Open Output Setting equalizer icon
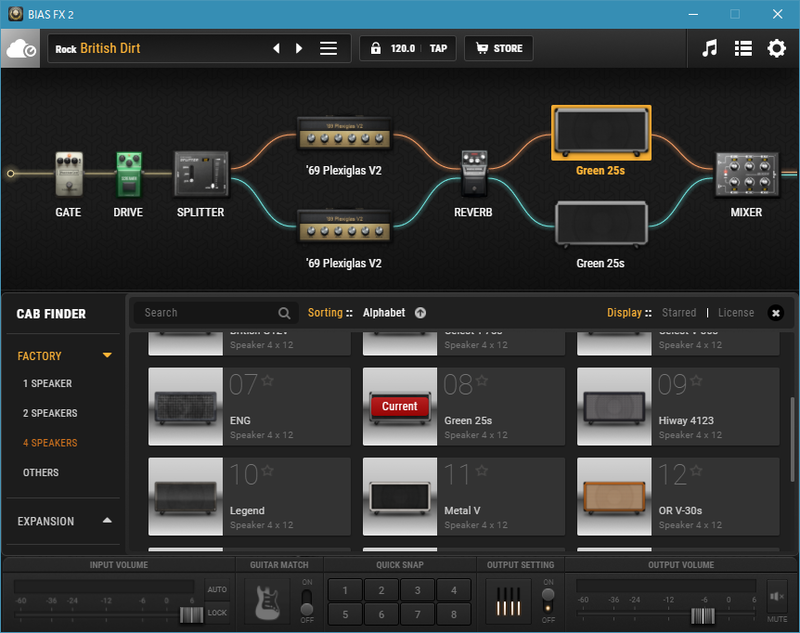The width and height of the screenshot is (800, 633). click(x=508, y=601)
